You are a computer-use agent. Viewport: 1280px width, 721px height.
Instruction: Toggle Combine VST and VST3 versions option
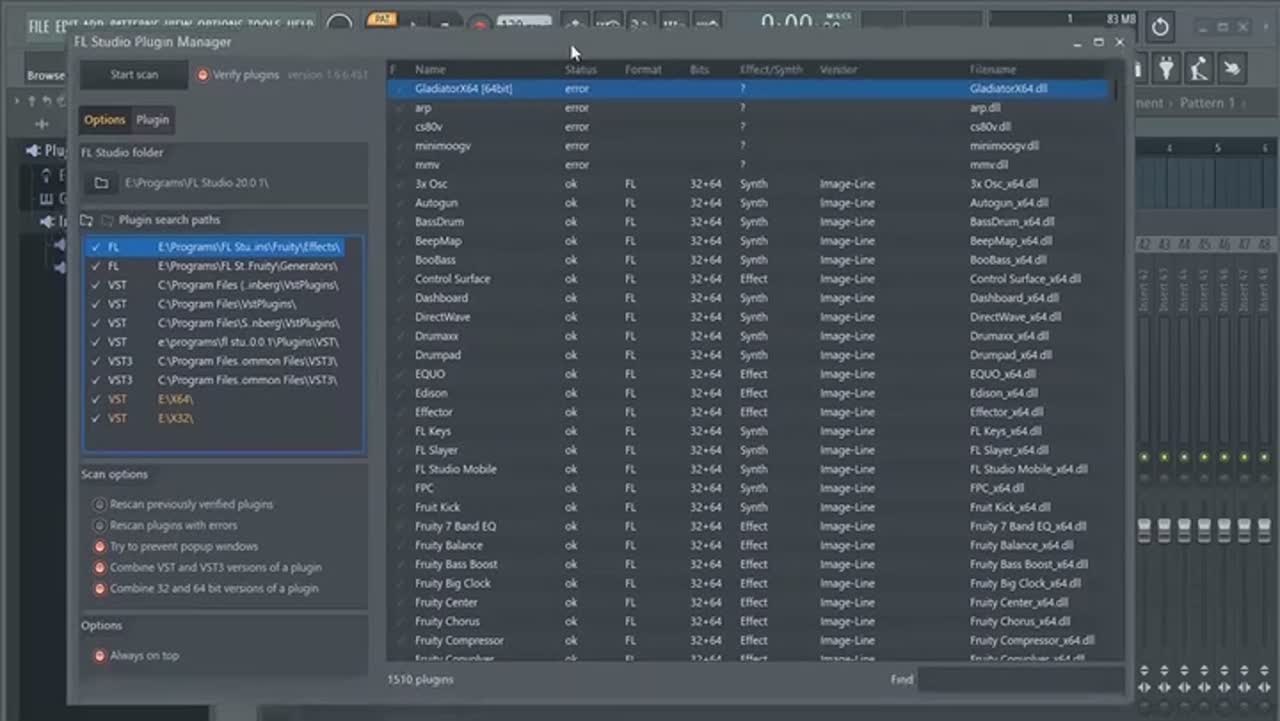coord(99,568)
